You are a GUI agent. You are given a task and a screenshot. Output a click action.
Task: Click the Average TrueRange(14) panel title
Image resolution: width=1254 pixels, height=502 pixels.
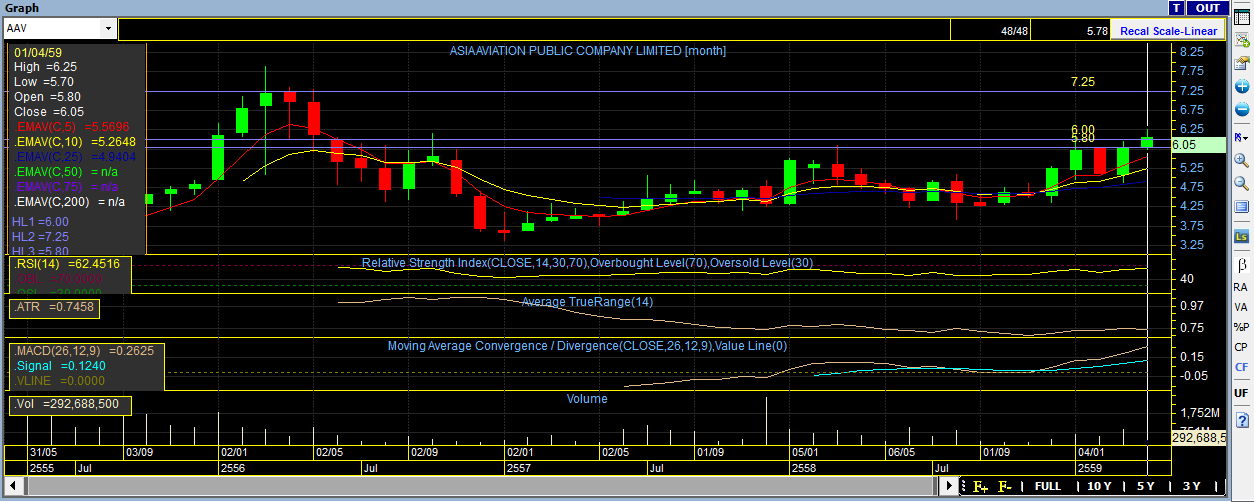click(588, 301)
